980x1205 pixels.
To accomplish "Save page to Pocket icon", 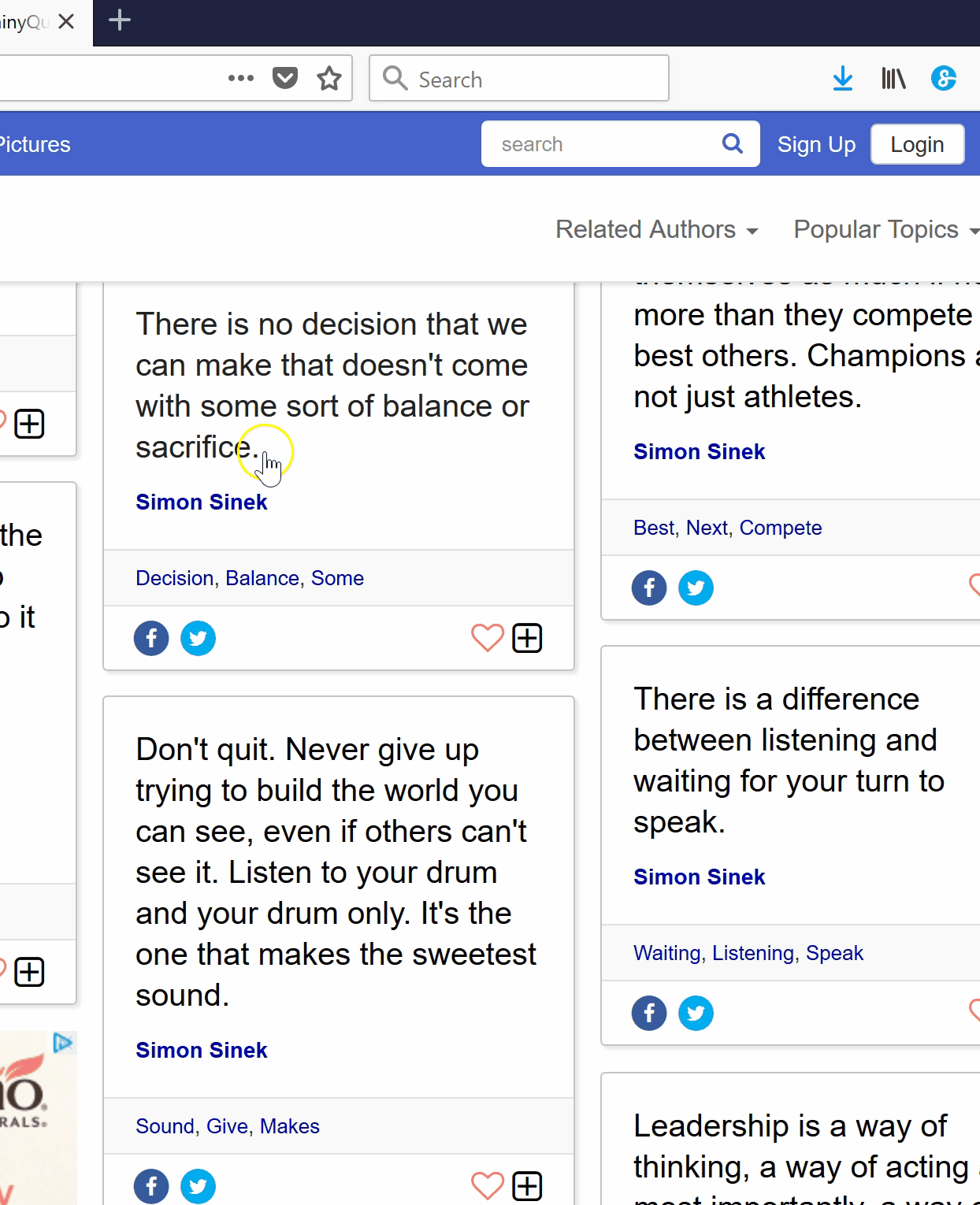I will 285,78.
